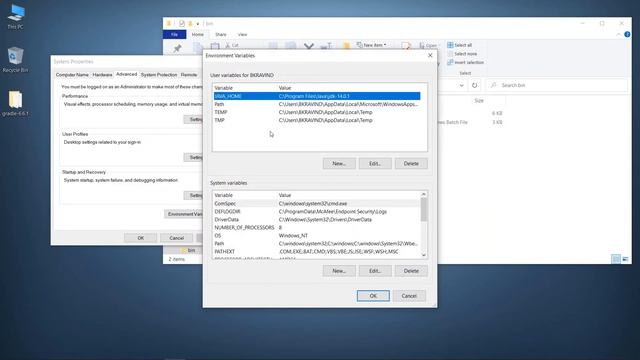Open the gradle-6.6.1 folder on desktop

coord(16,103)
